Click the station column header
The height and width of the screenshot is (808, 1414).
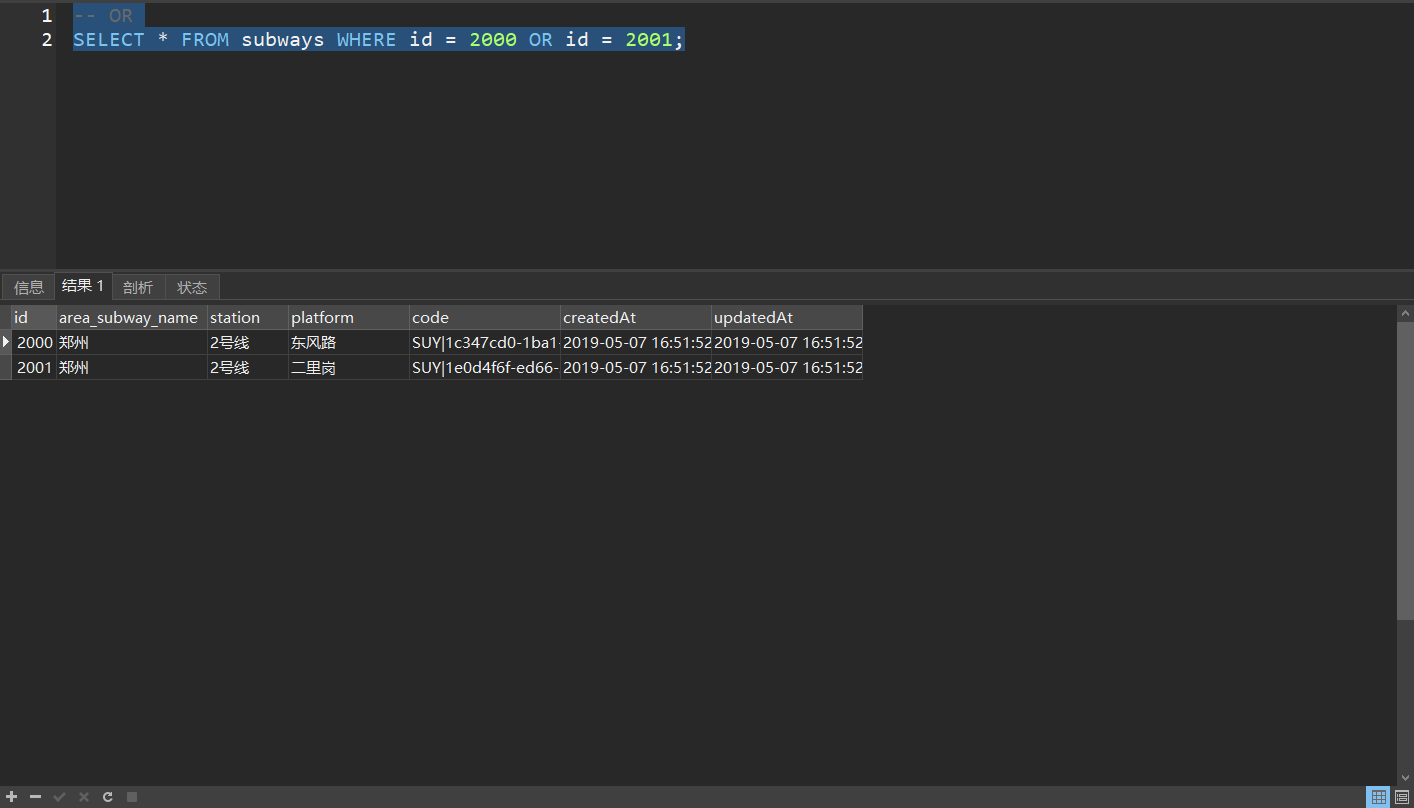(x=248, y=318)
